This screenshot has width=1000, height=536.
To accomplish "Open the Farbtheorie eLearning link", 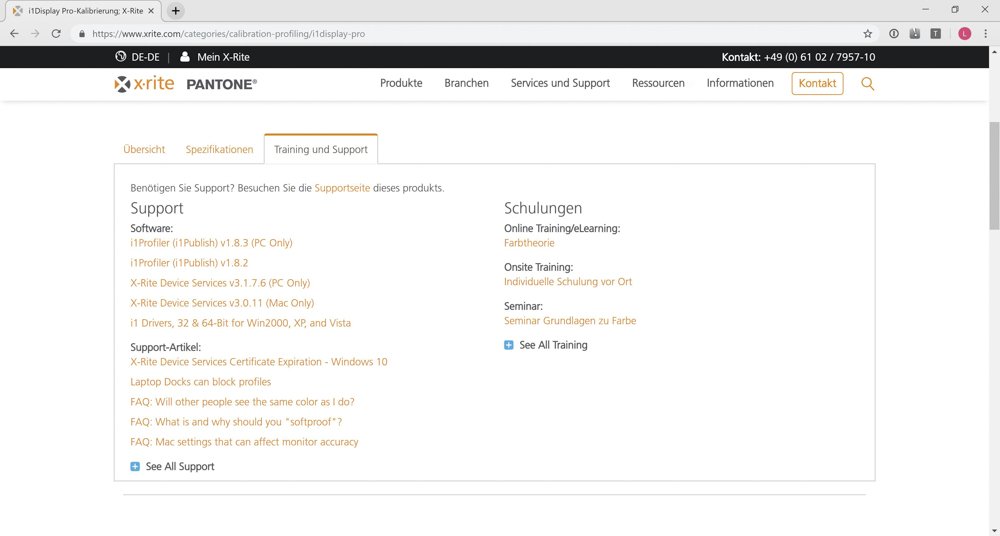I will tap(529, 243).
